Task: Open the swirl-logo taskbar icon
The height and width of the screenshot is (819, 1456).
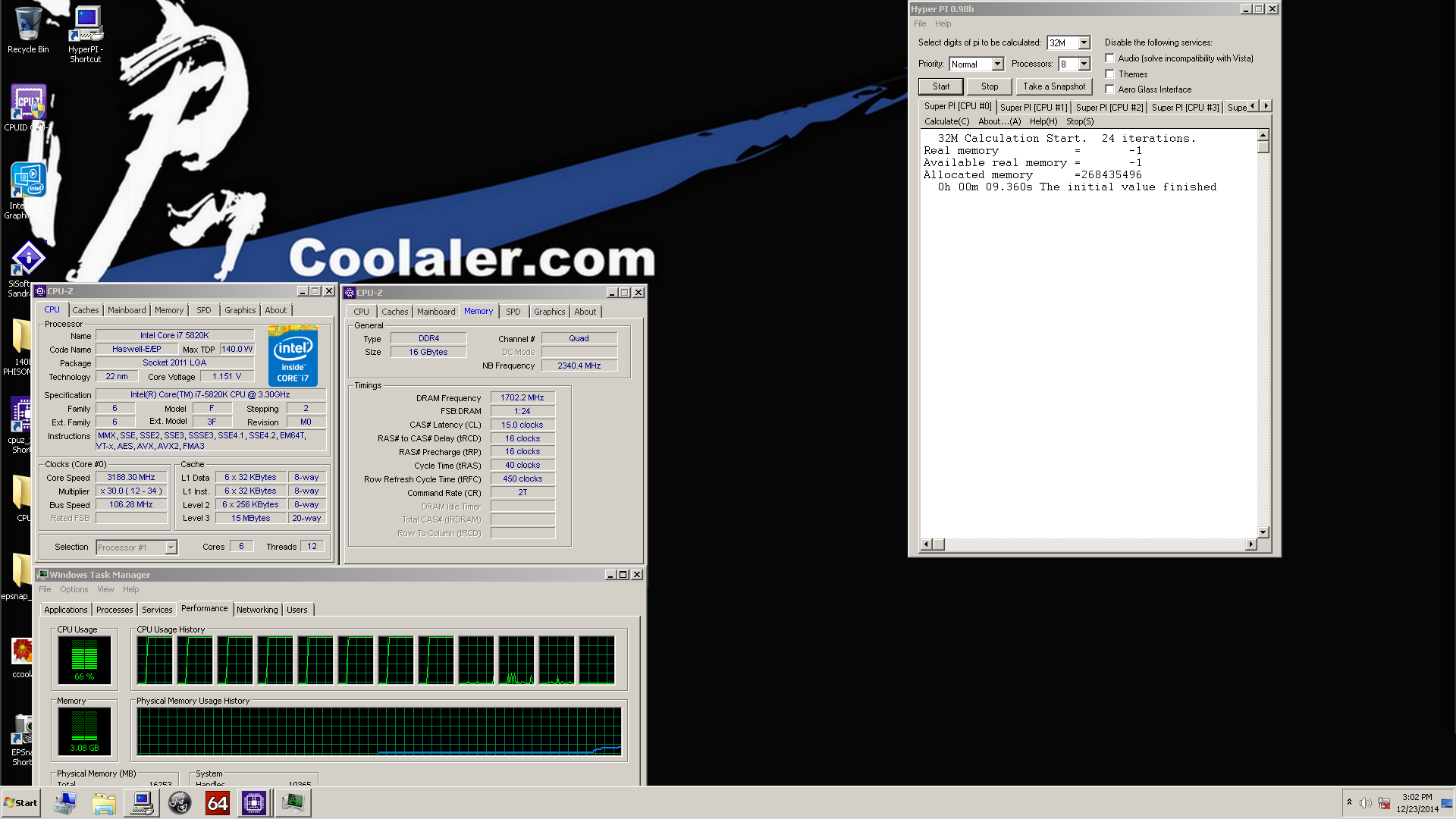Action: tap(180, 803)
